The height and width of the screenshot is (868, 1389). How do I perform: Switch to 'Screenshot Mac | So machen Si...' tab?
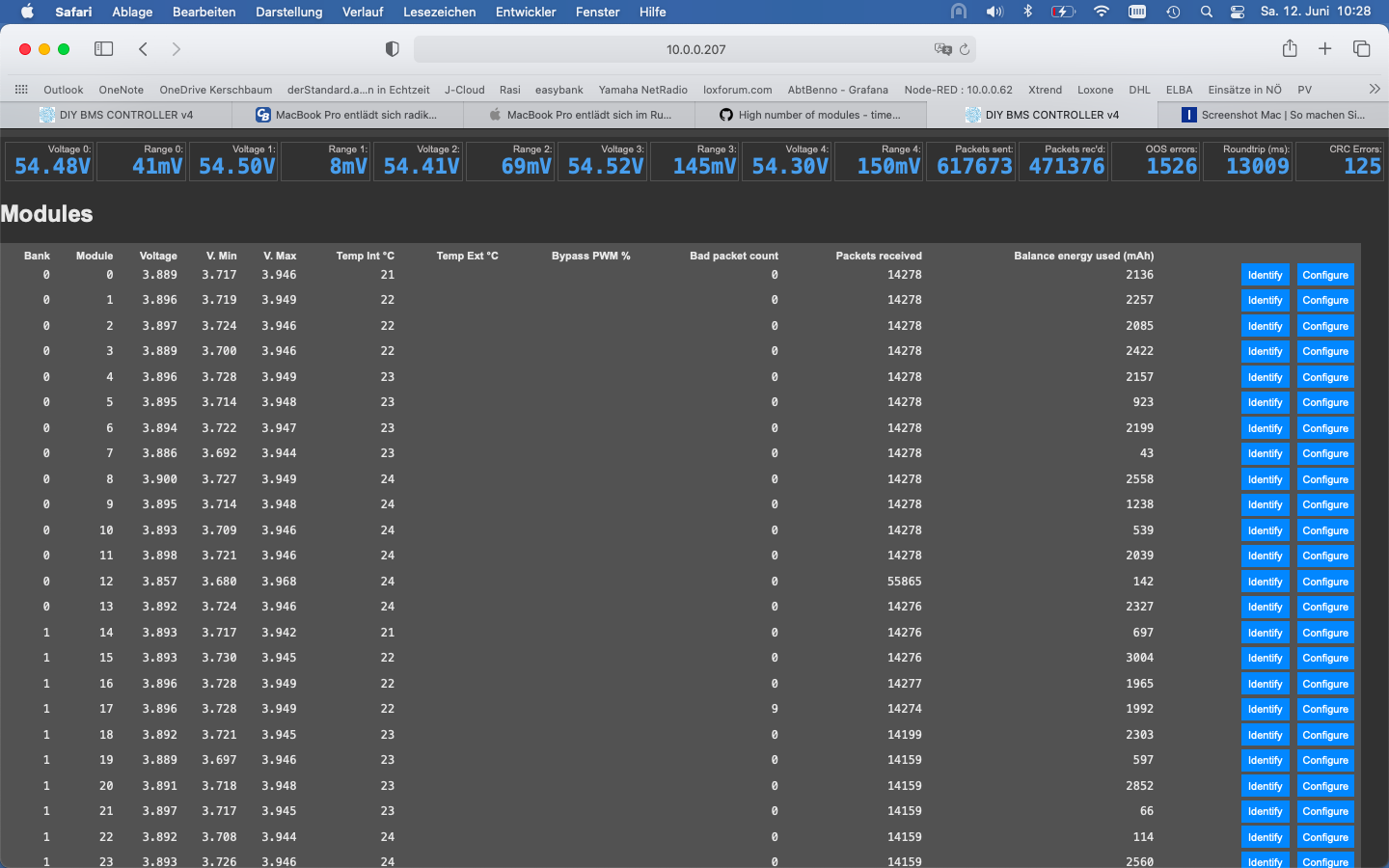[1273, 115]
